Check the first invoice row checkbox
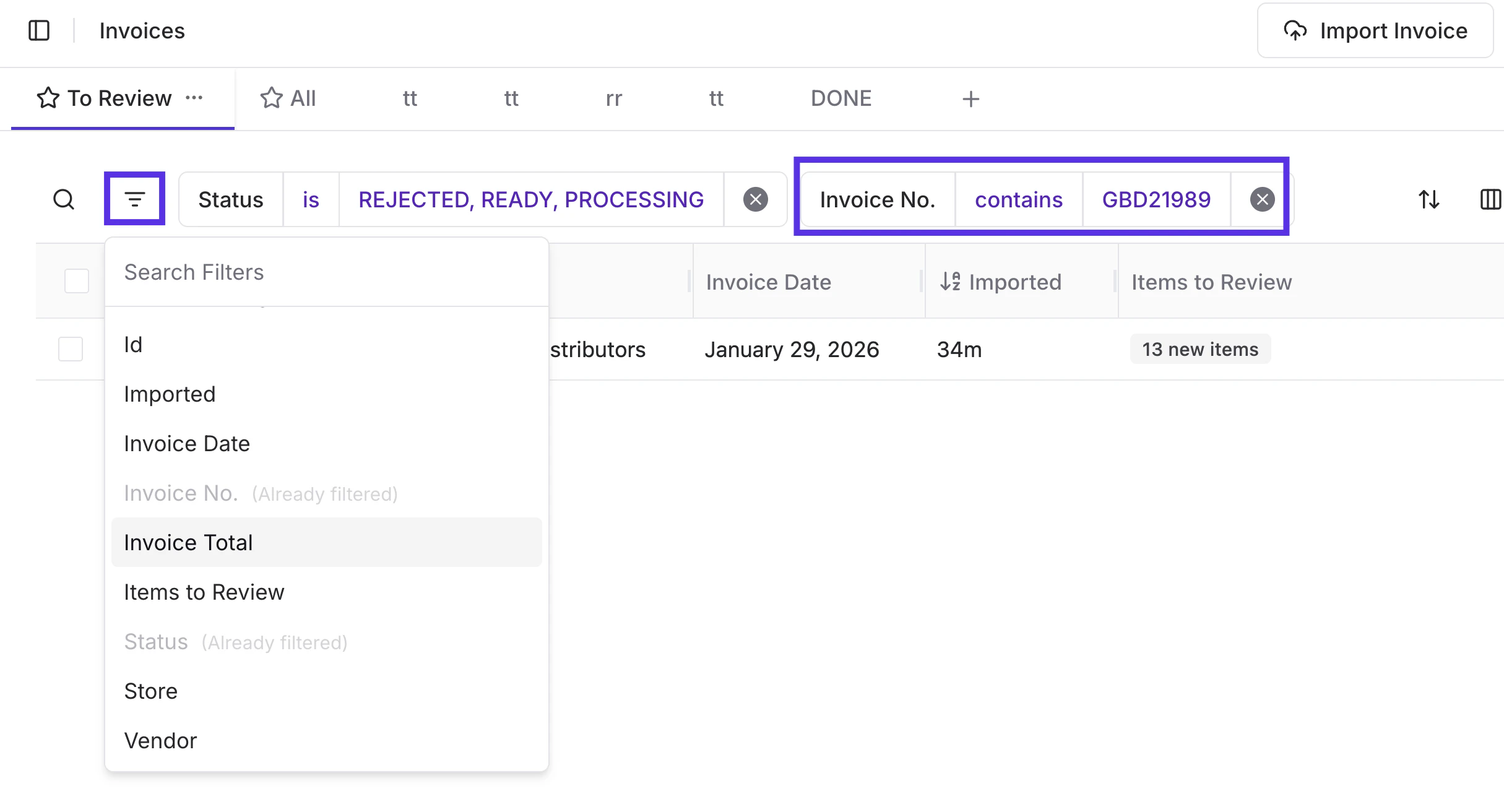The image size is (1504, 812). point(71,349)
